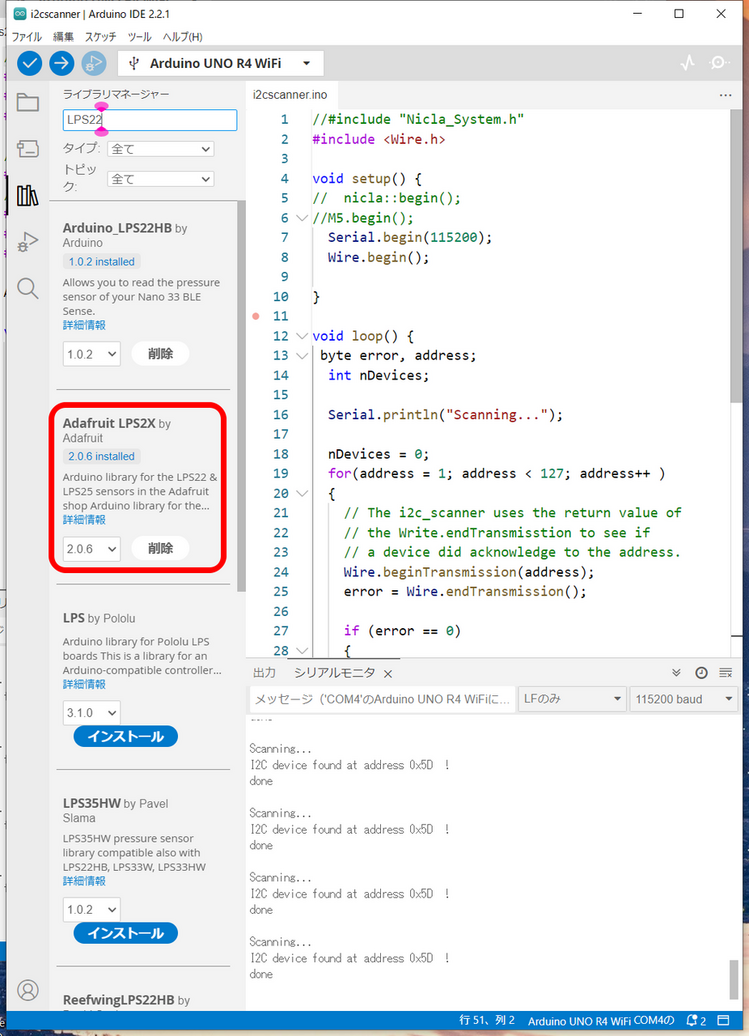The width and height of the screenshot is (749, 1036).
Task: Toggle the Library Manager books icon
Action: pos(28,196)
